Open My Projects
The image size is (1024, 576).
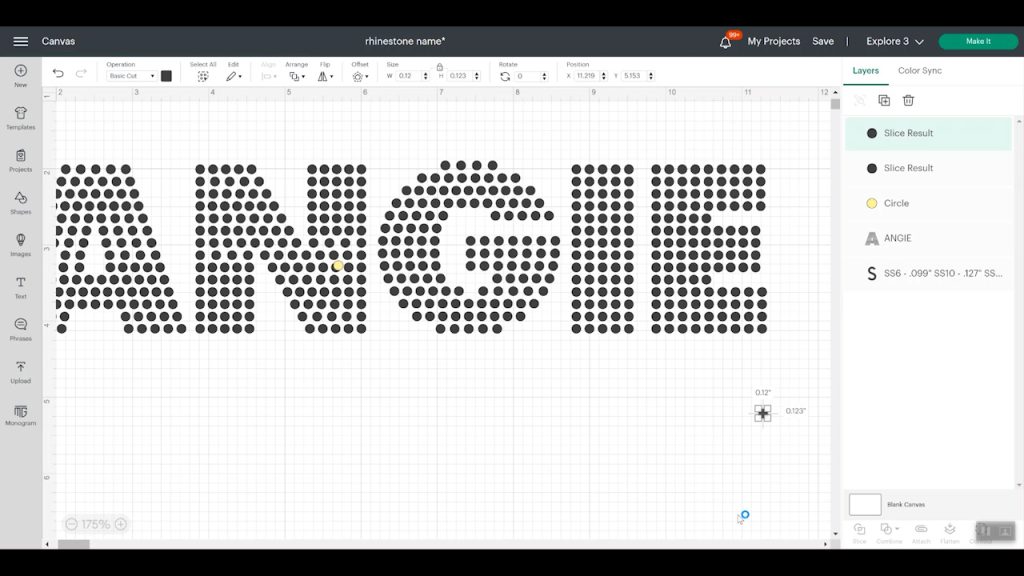[x=773, y=41]
